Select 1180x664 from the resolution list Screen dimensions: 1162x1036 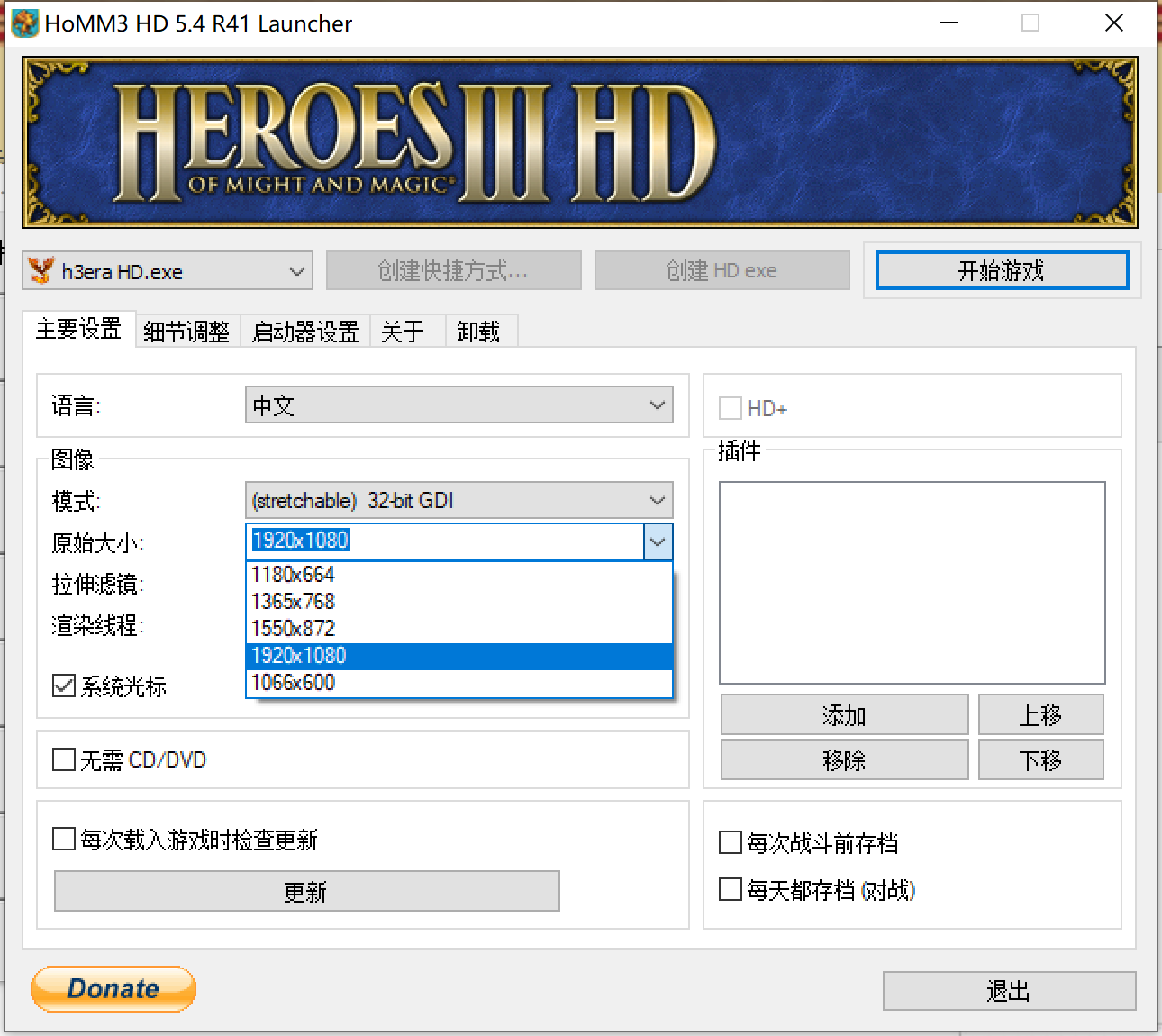click(x=459, y=575)
